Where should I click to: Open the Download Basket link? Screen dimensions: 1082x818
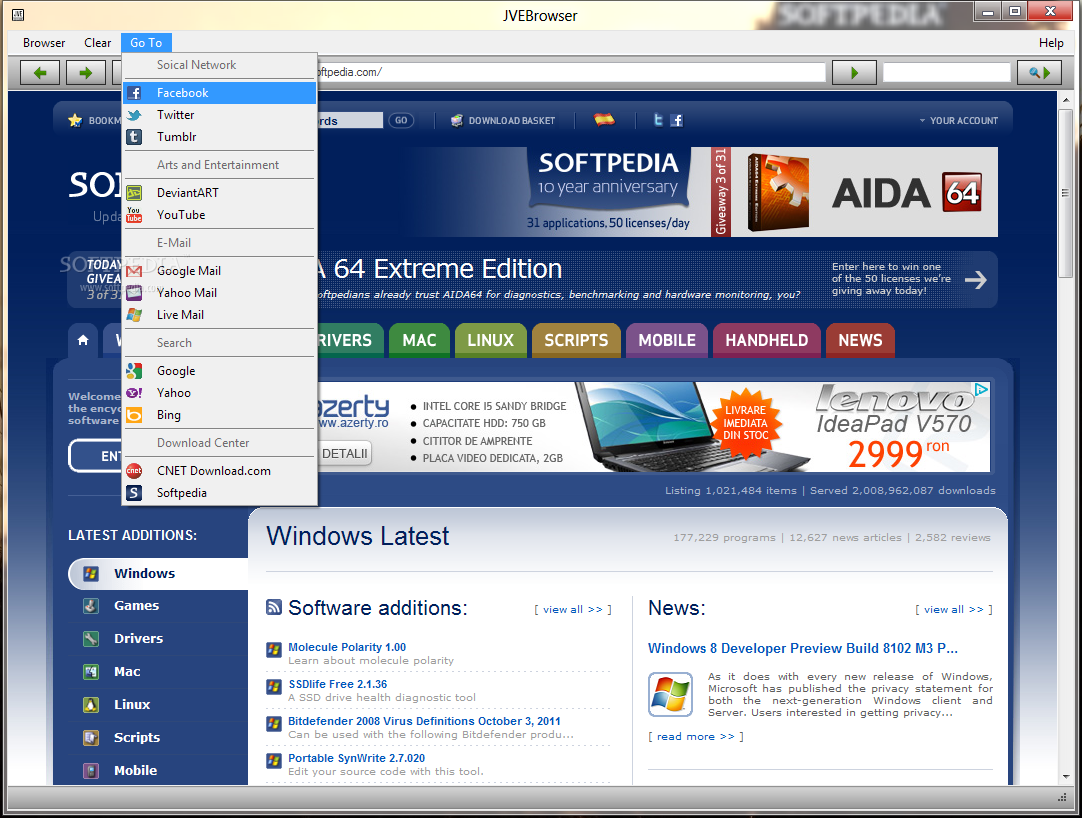(503, 121)
